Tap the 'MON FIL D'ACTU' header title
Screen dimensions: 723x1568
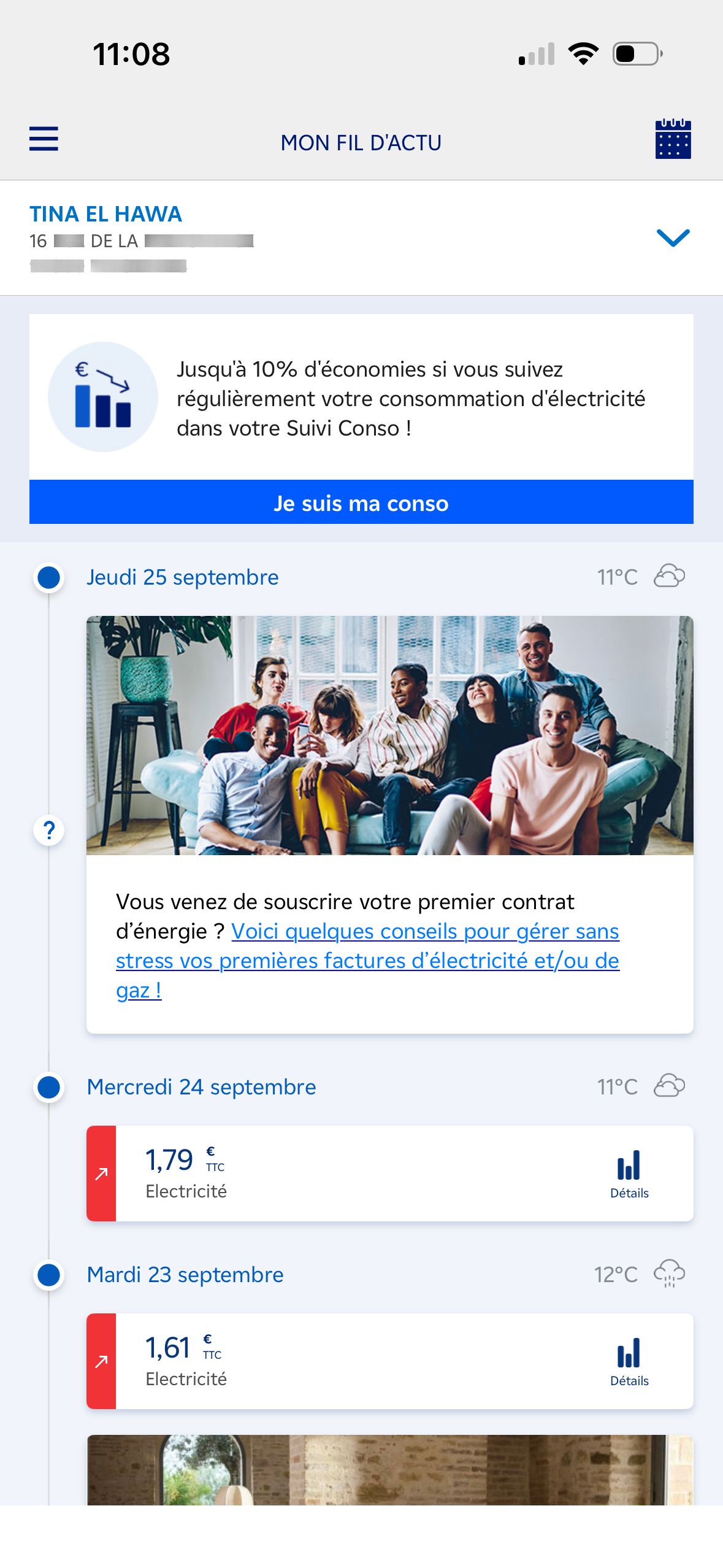click(361, 143)
